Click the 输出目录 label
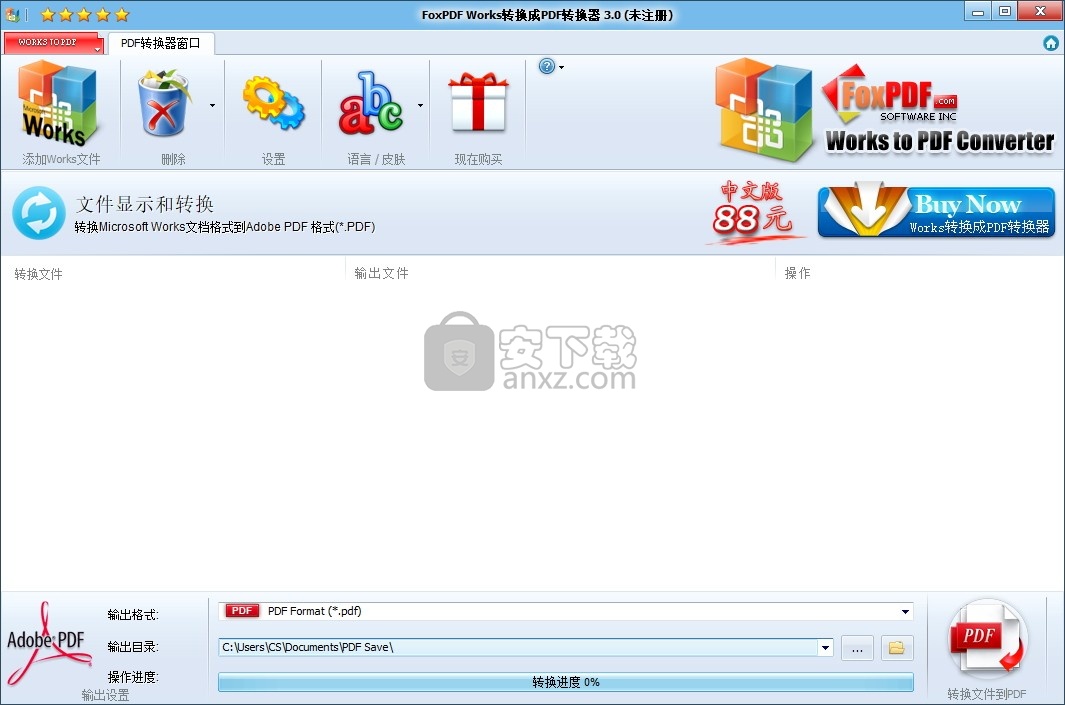The height and width of the screenshot is (705, 1065). point(133,647)
